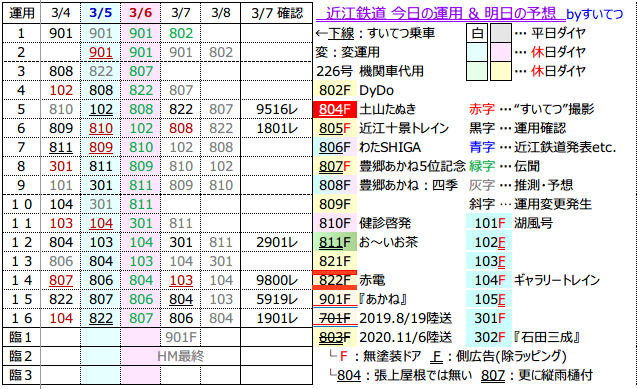This screenshot has width=637, height=389.
Task: Click the underlined 822 in row 16
Action: click(x=100, y=318)
